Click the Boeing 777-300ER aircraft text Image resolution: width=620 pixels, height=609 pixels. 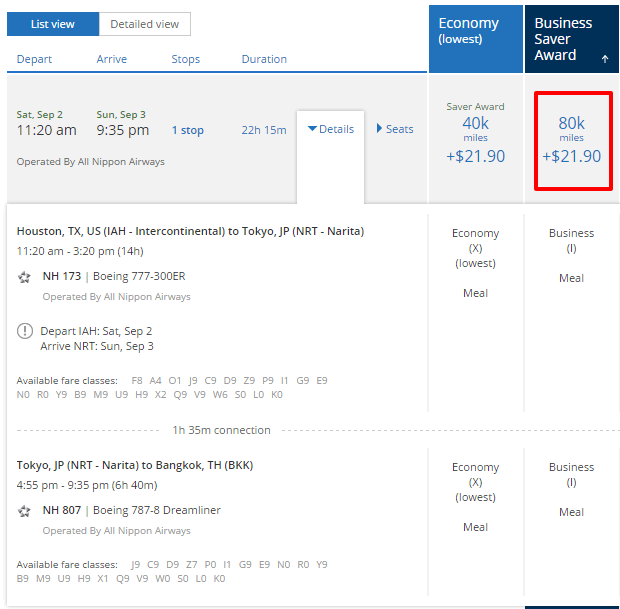(x=139, y=276)
